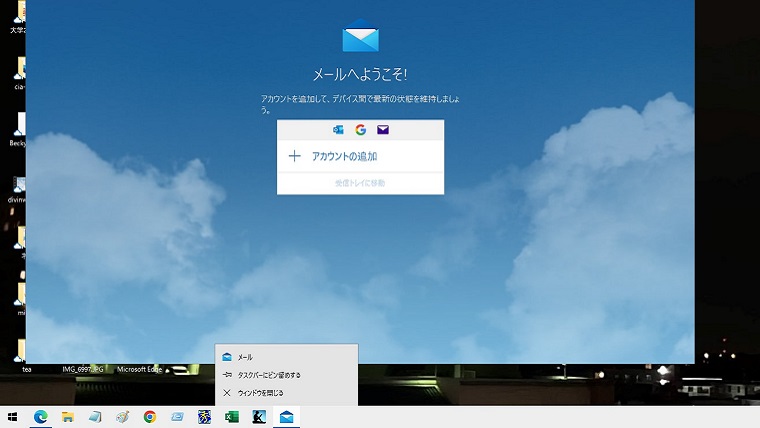Screen dimensions: 760x428
Task: Click the X icon beside ウィンドウを閉じる
Action: 226,393
